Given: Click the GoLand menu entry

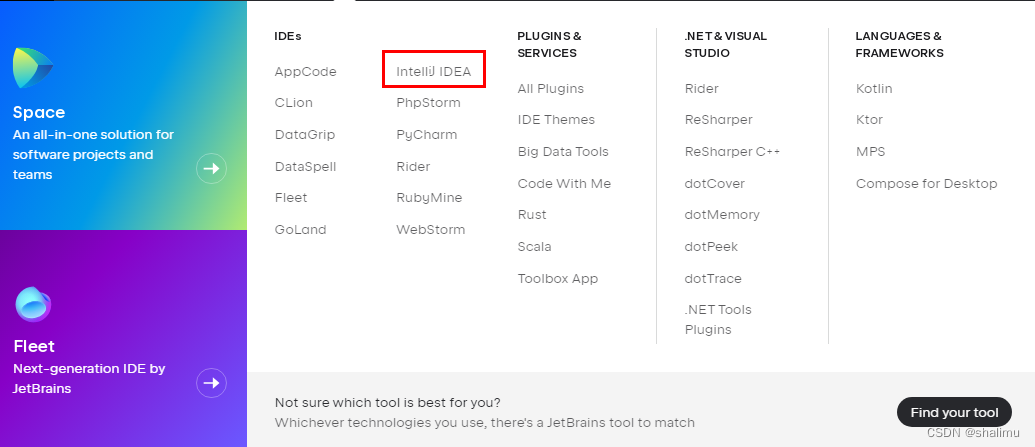Looking at the screenshot, I should (300, 230).
